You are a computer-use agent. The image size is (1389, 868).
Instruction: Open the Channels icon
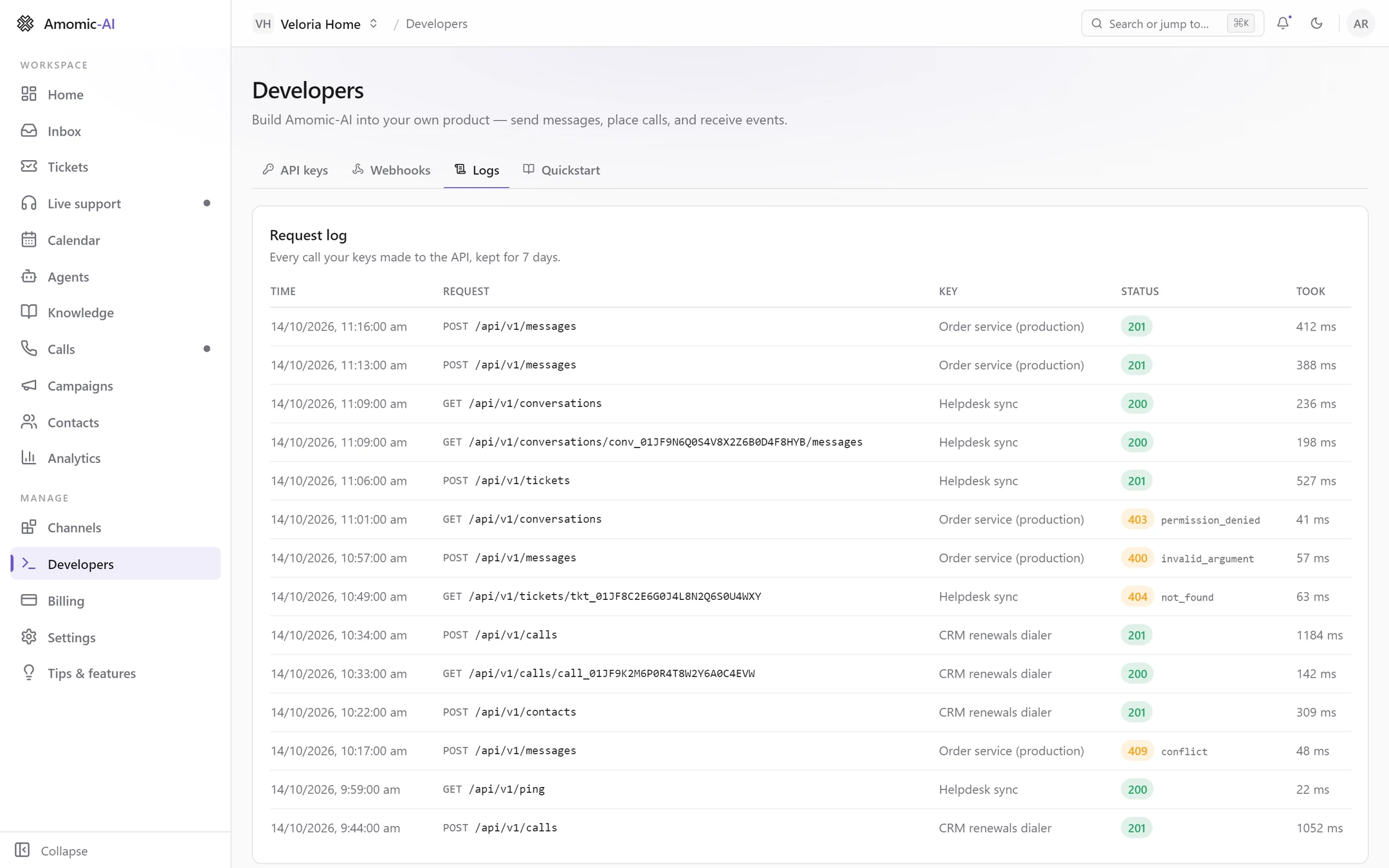[x=29, y=527]
